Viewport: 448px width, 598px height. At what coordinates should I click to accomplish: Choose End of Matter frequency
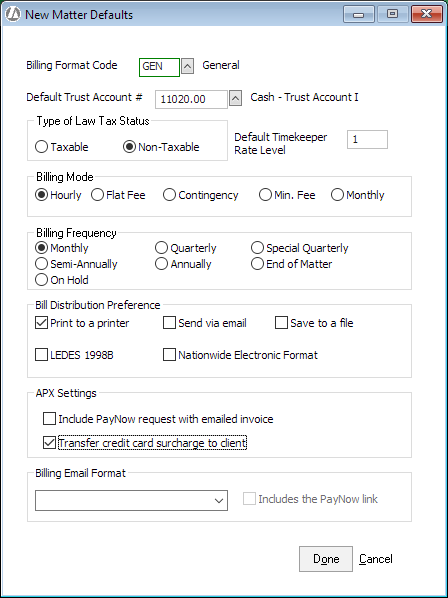point(257,264)
